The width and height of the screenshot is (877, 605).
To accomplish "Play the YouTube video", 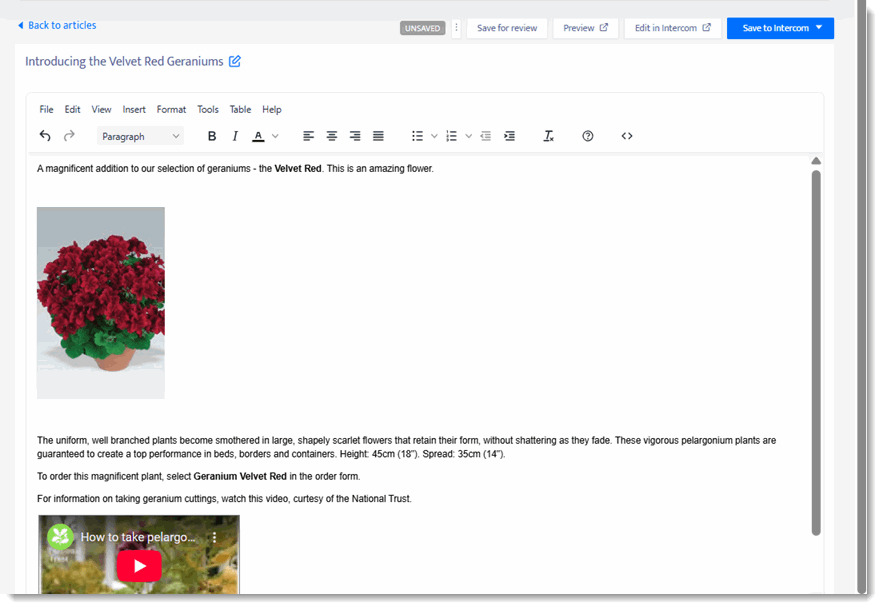I will 139,566.
